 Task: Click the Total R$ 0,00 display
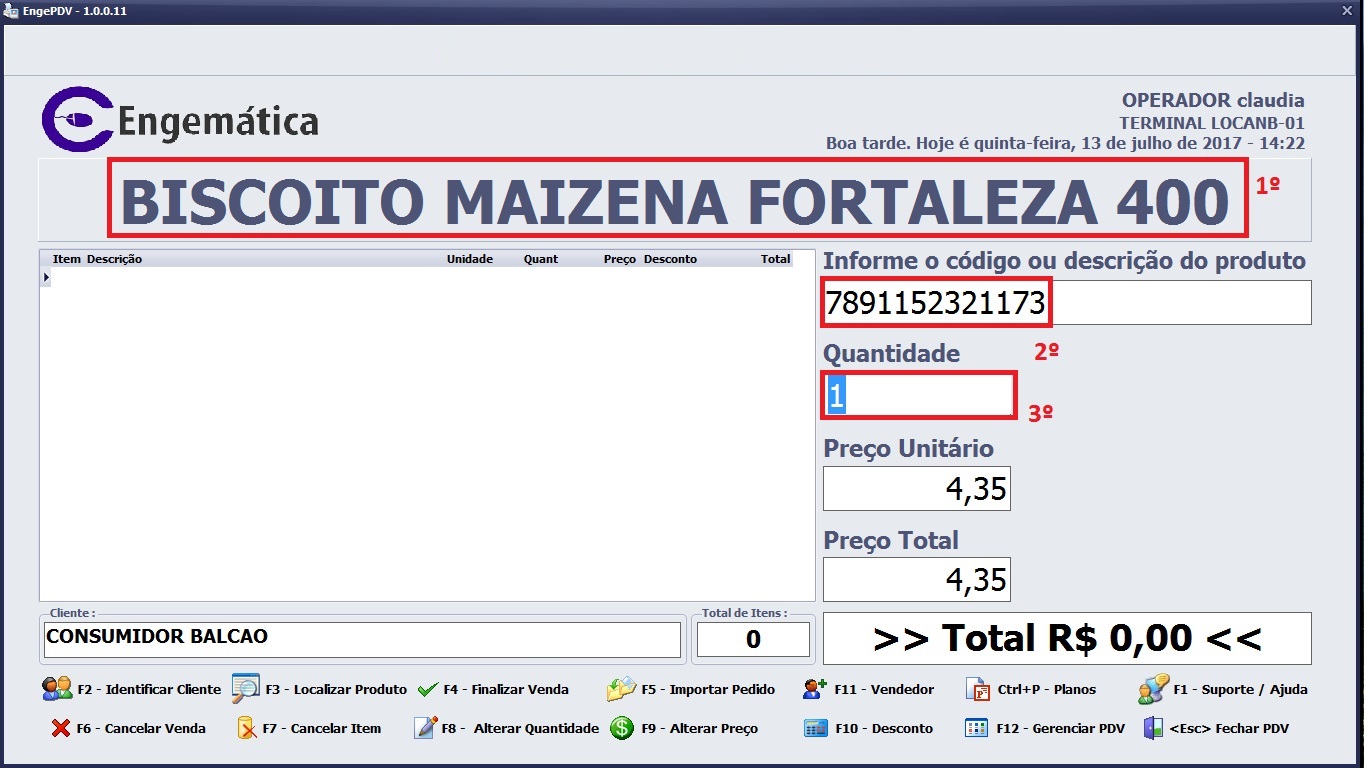[x=1067, y=638]
